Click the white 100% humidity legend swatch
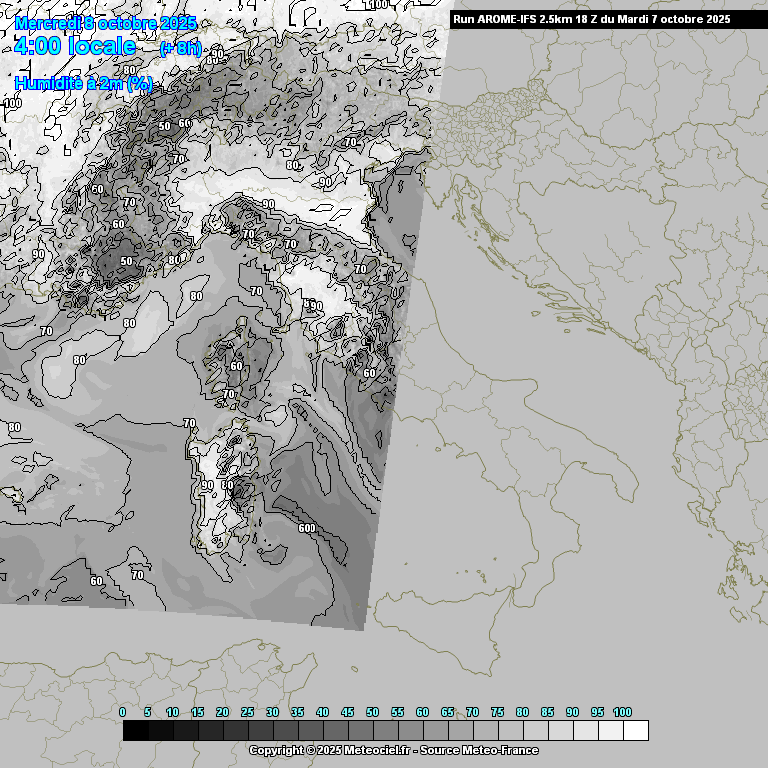The height and width of the screenshot is (768, 768). 635,731
